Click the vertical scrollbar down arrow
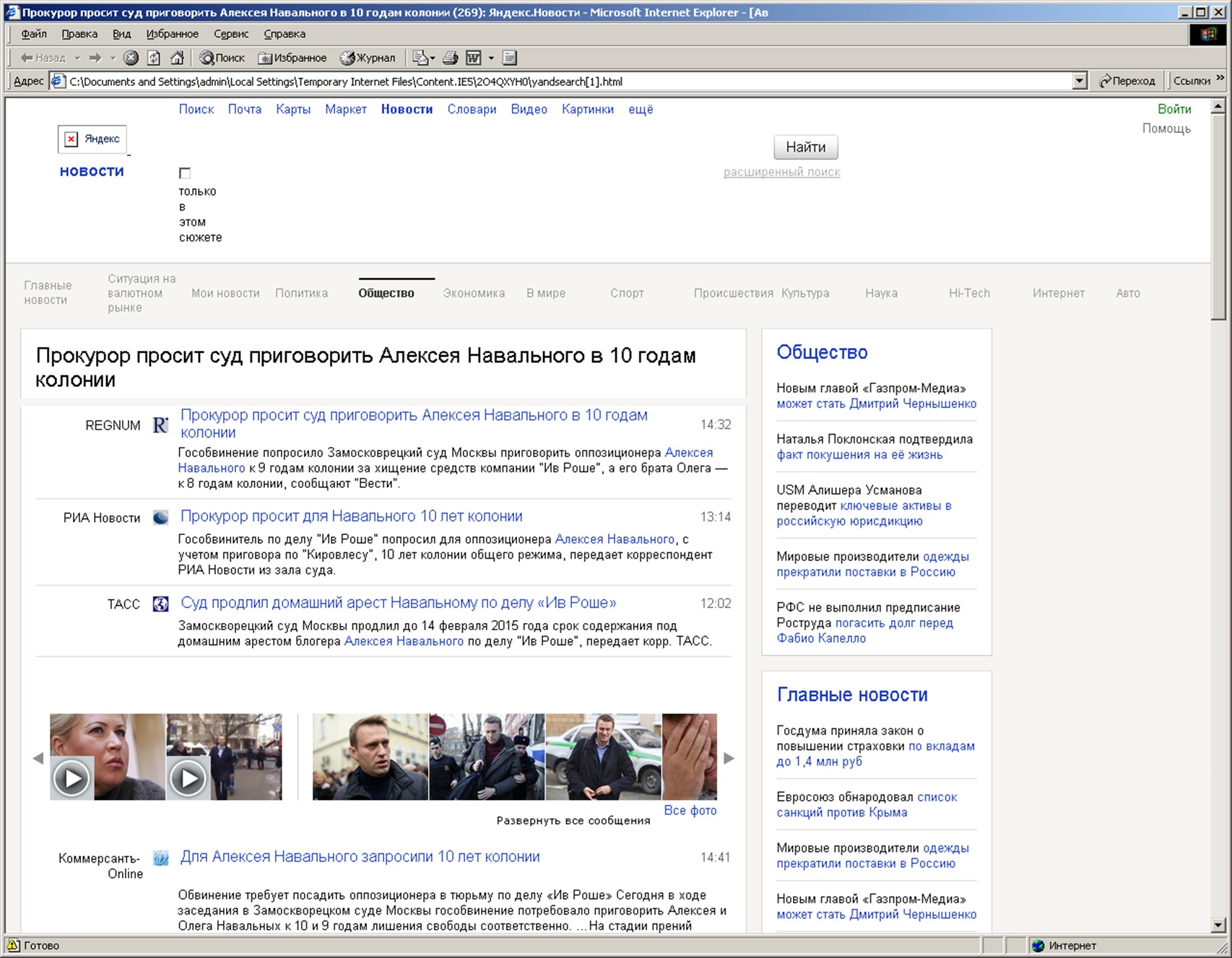This screenshot has width=1232, height=958. [x=1218, y=925]
